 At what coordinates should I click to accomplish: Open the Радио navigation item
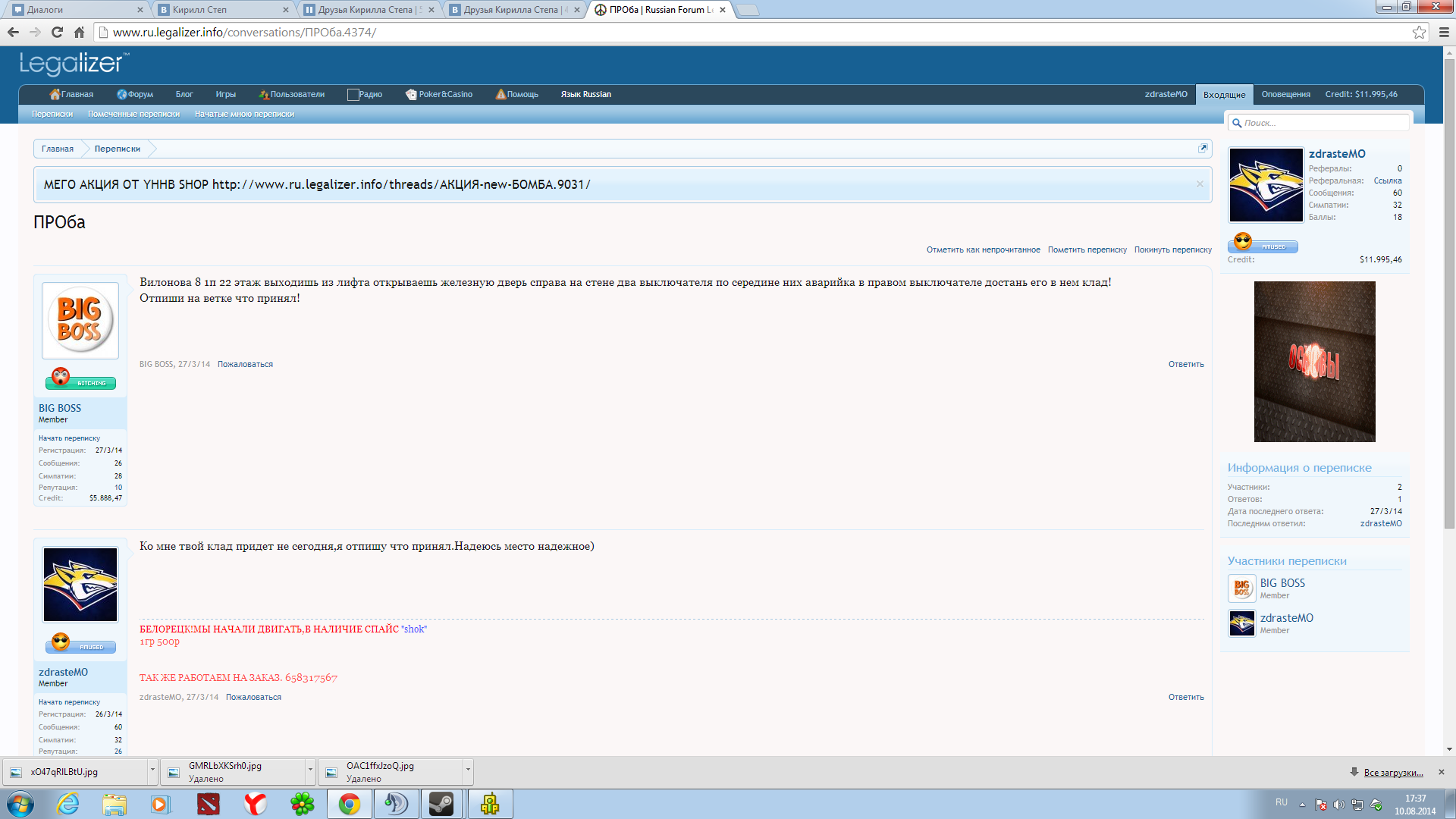click(365, 94)
